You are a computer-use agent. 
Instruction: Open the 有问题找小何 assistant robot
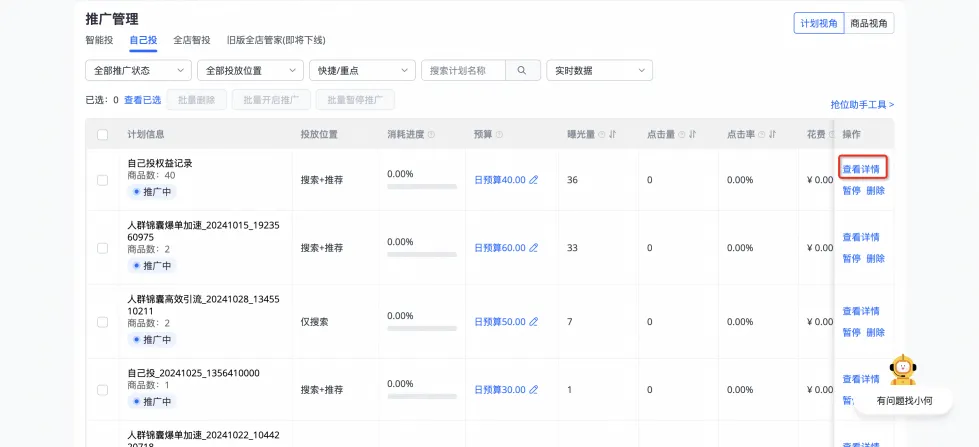(903, 371)
